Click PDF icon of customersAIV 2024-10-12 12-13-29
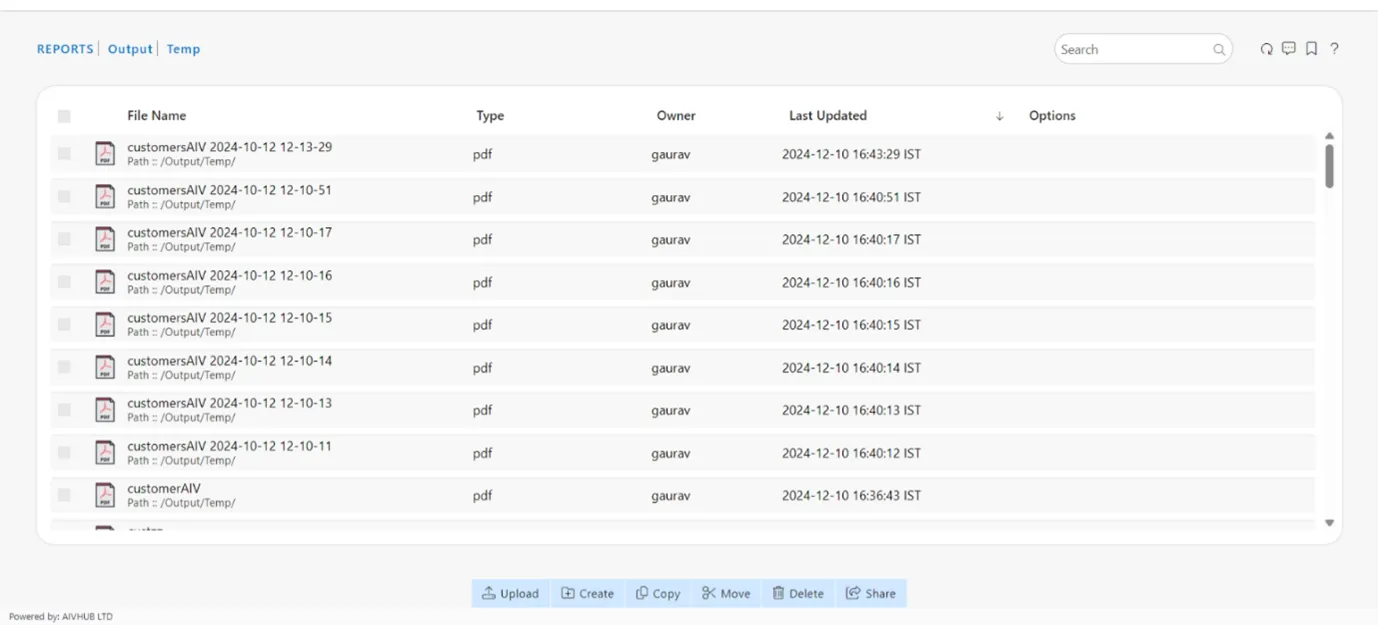Viewport: 1378px width, 625px height. pos(105,154)
